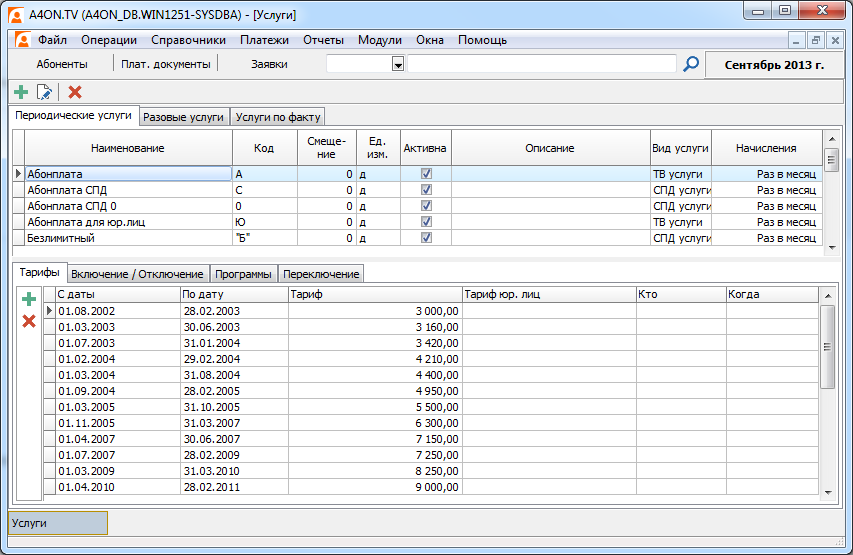853x555 pixels.
Task: Click the search text input field
Action: (541, 64)
